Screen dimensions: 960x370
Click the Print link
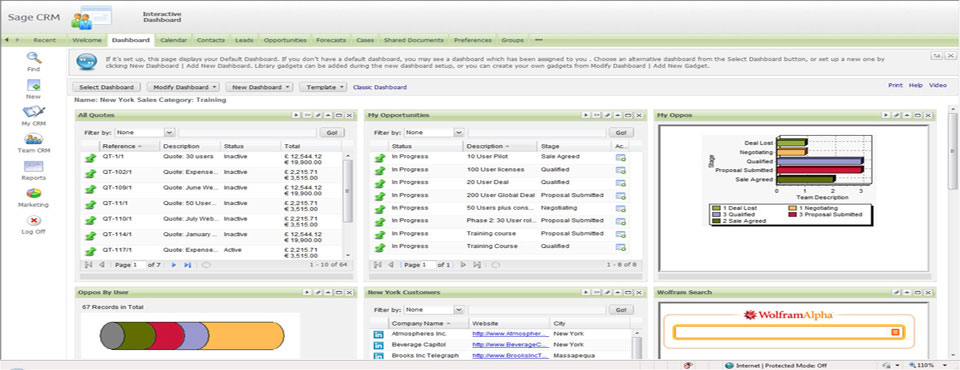pos(895,86)
